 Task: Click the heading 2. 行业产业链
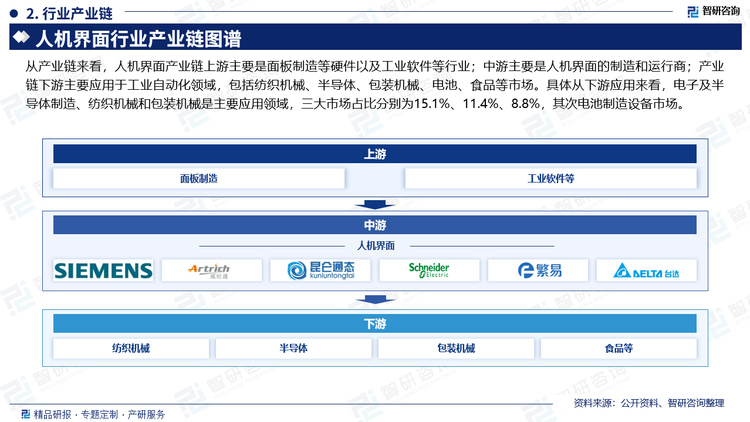coord(69,13)
